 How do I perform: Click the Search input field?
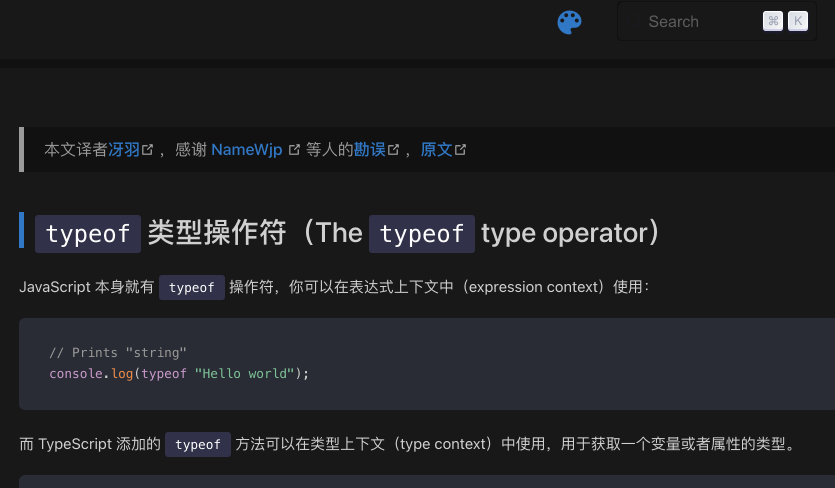click(x=700, y=22)
